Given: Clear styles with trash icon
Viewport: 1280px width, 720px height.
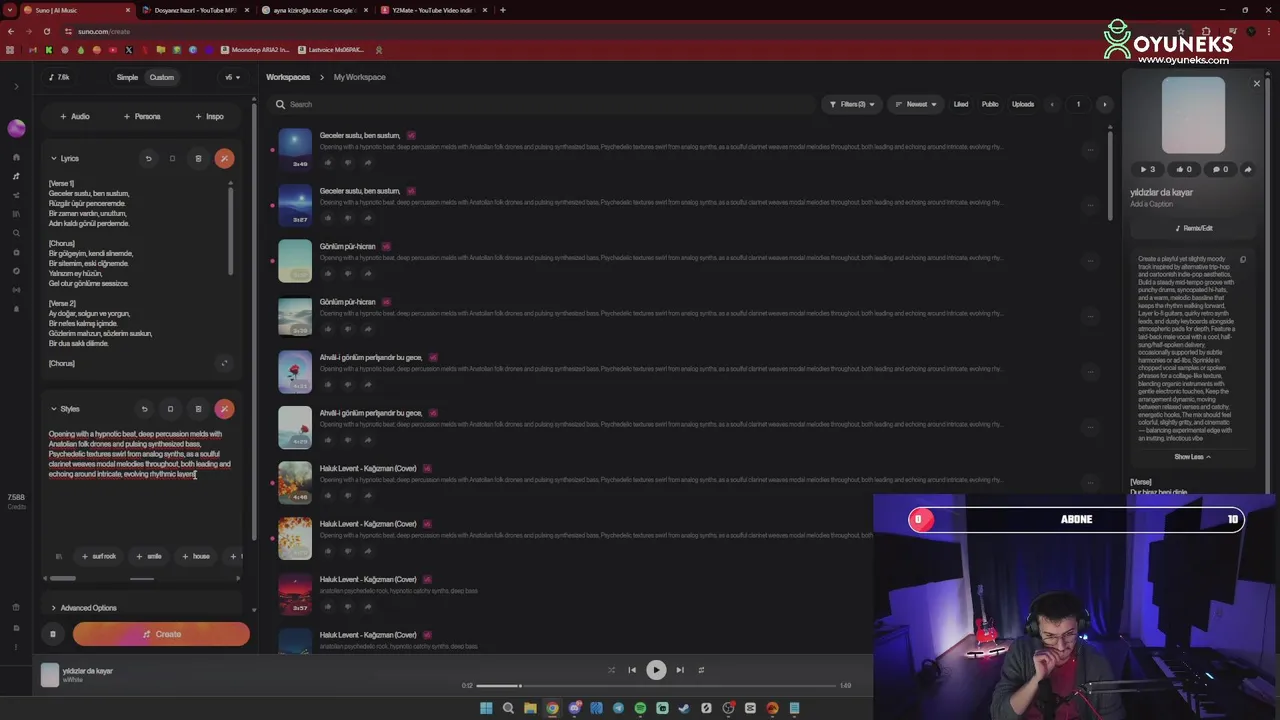Looking at the screenshot, I should tap(198, 408).
